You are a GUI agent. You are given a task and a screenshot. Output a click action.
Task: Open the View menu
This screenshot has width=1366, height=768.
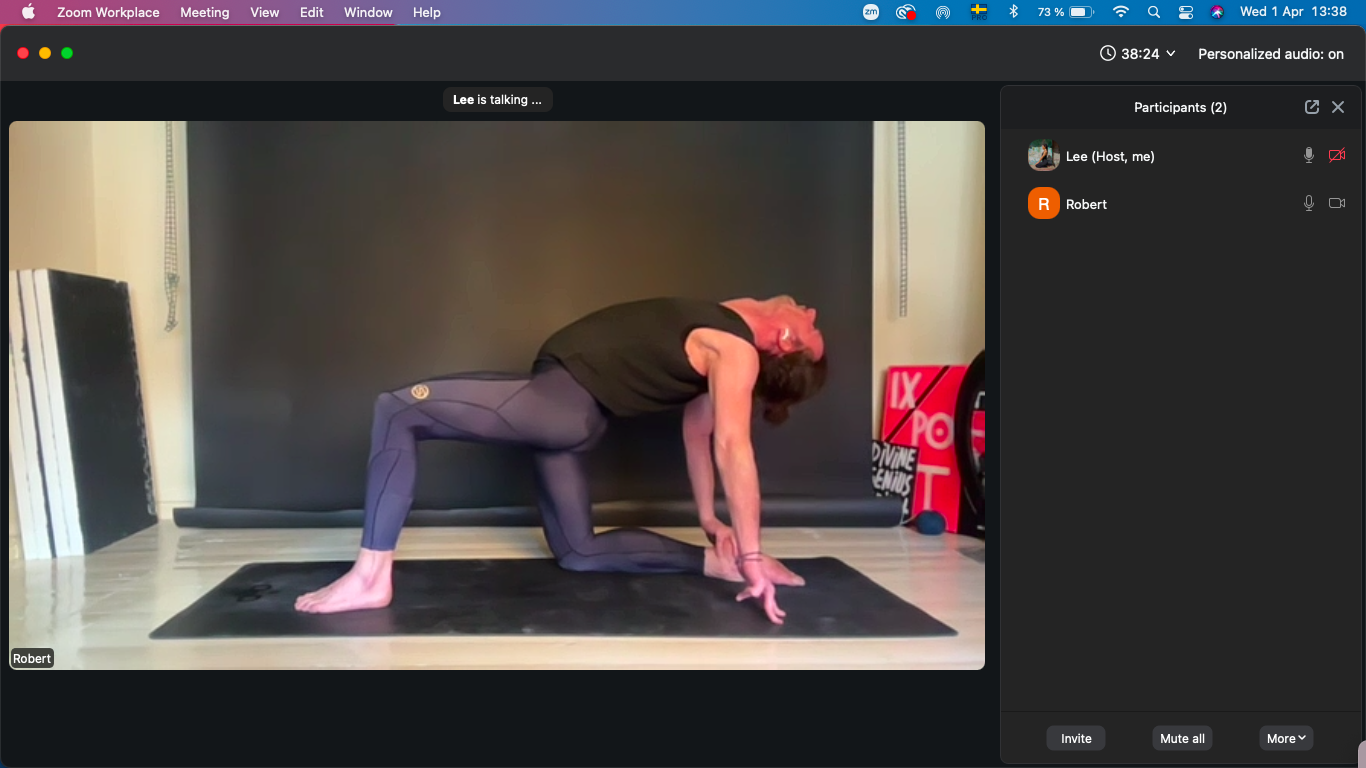pyautogui.click(x=264, y=12)
